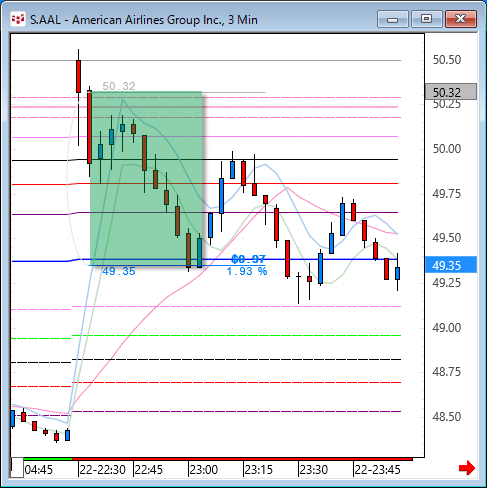This screenshot has height=488, width=487.
Task: Click the tall red candle near 50.50
Action: coord(79,76)
